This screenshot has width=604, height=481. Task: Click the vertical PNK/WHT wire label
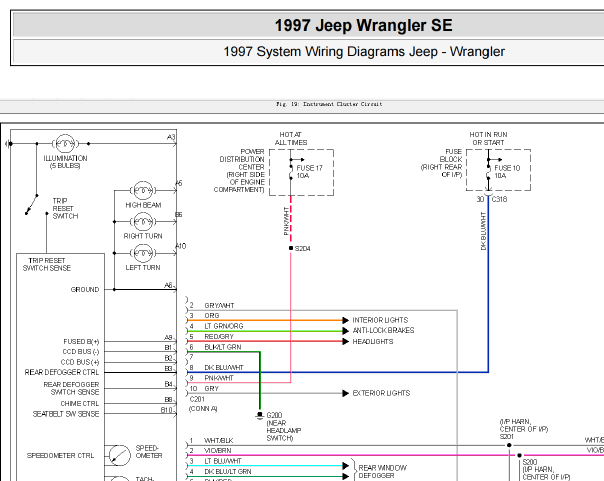[286, 221]
